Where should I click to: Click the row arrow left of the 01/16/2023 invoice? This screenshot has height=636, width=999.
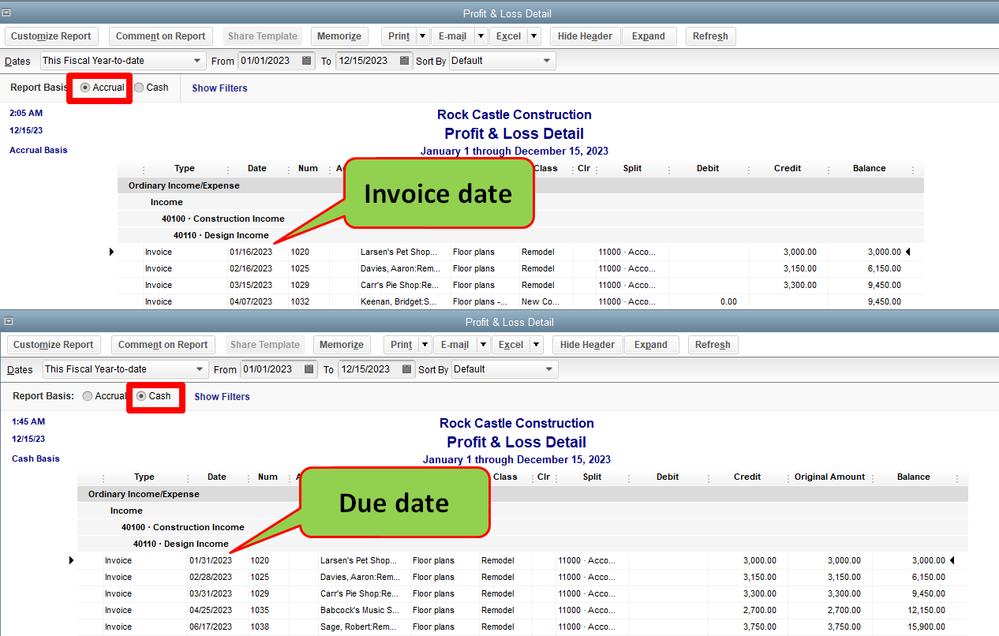111,252
